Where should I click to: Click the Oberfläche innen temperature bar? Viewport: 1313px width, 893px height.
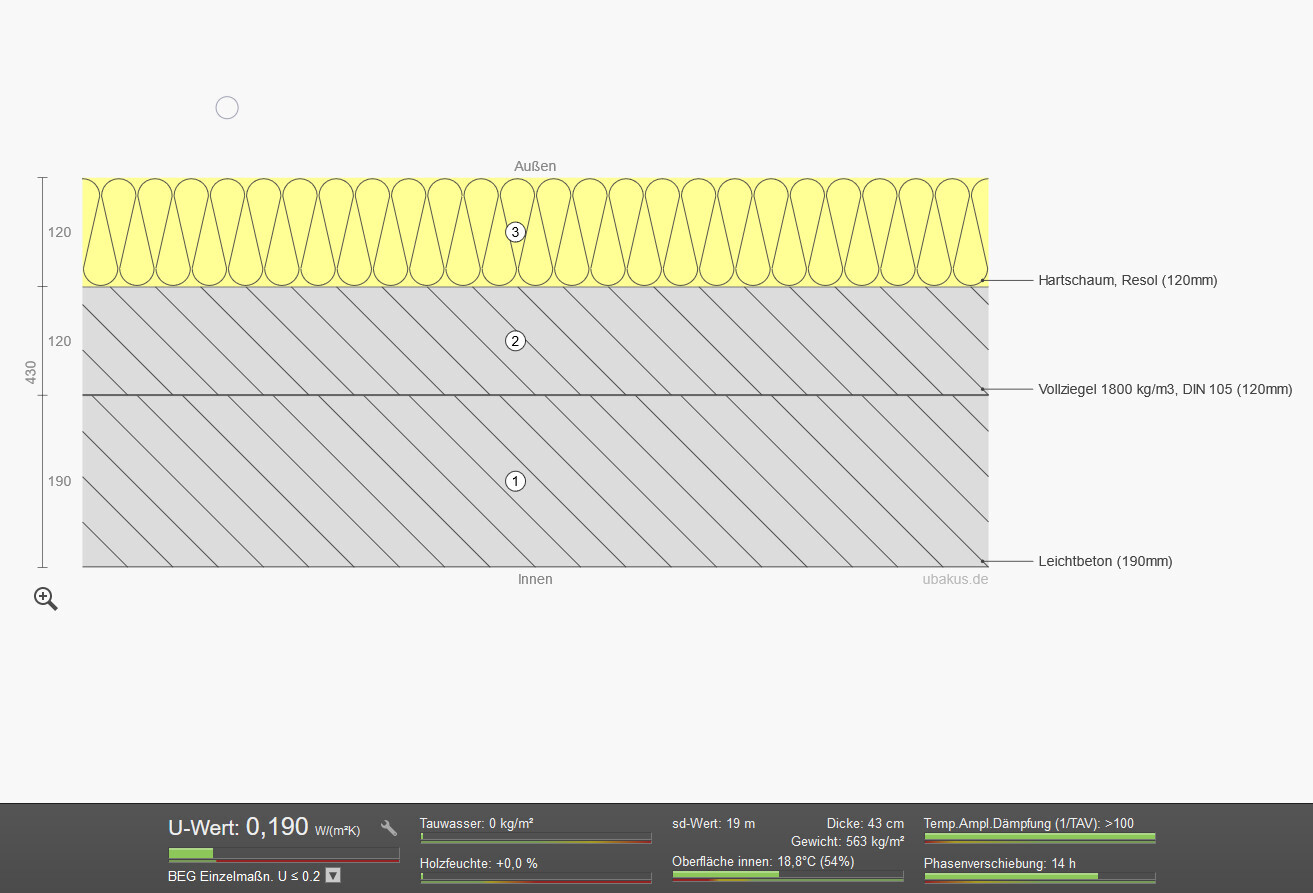click(x=787, y=875)
